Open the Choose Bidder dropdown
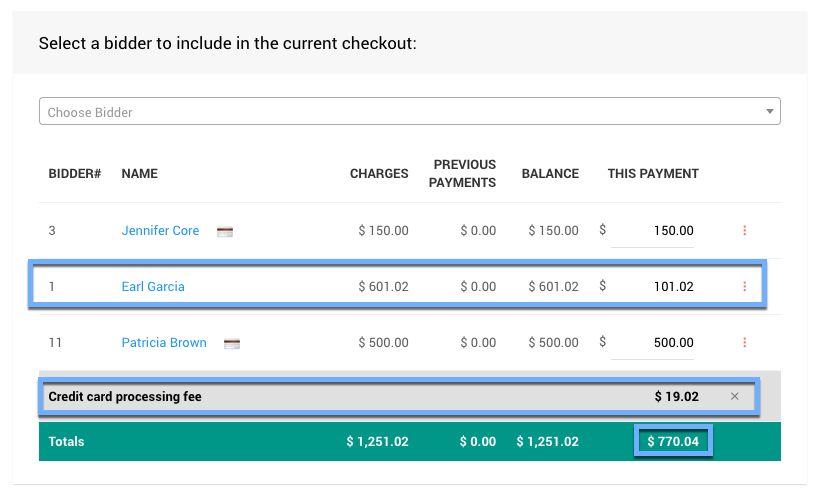 pos(409,112)
